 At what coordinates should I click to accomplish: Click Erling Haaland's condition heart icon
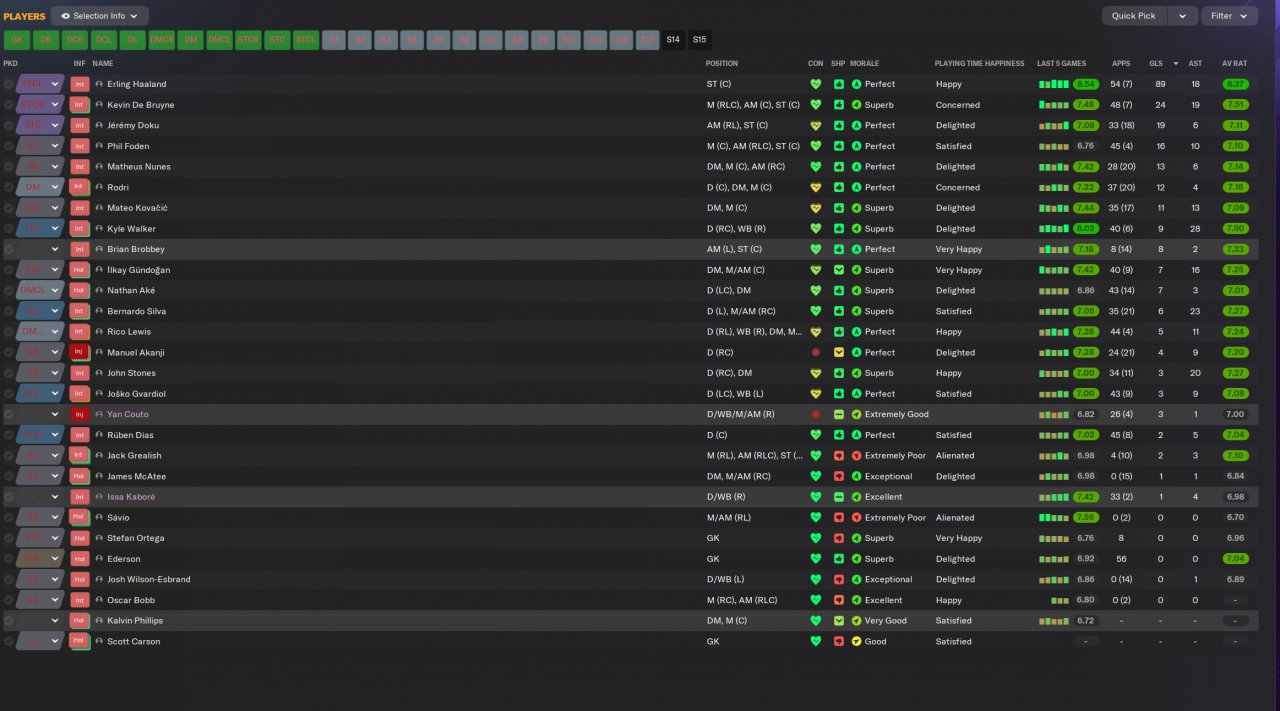pos(815,84)
